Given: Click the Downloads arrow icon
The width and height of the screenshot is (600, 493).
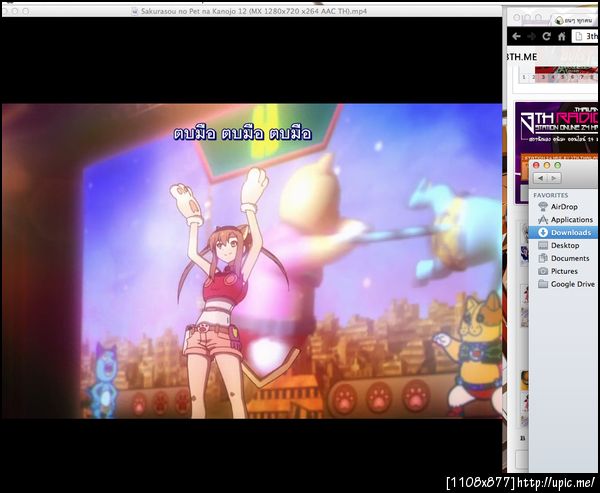Looking at the screenshot, I should click(543, 232).
